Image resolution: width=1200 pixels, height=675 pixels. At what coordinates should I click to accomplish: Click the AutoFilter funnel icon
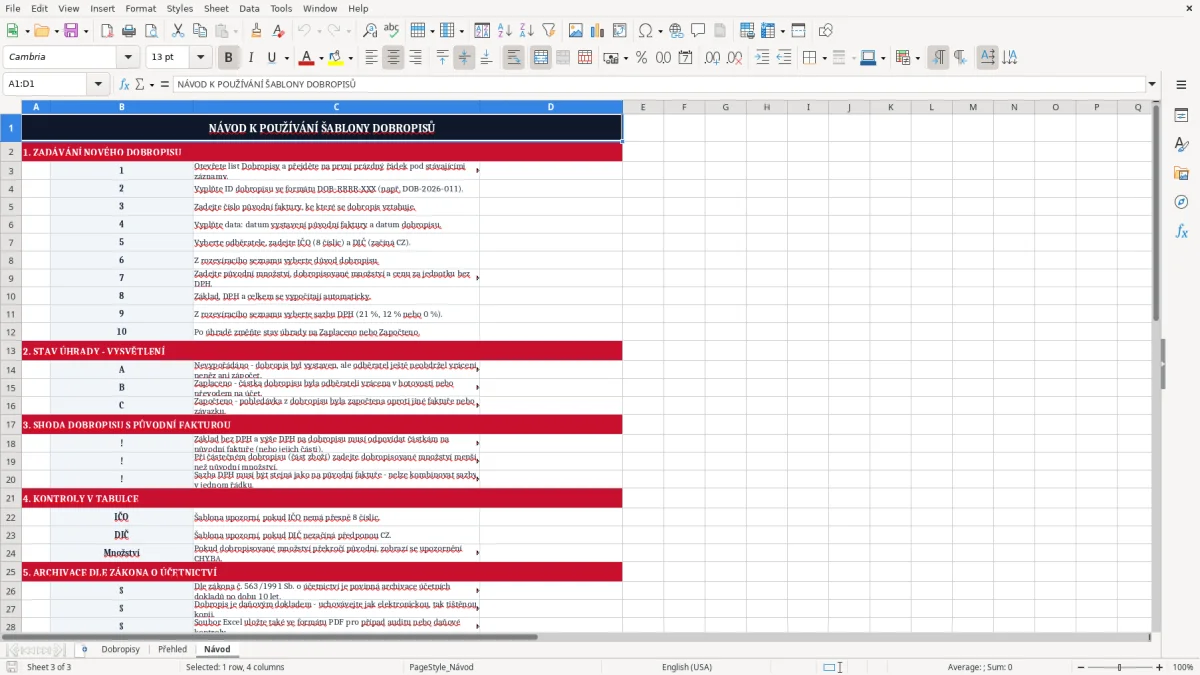[548, 31]
